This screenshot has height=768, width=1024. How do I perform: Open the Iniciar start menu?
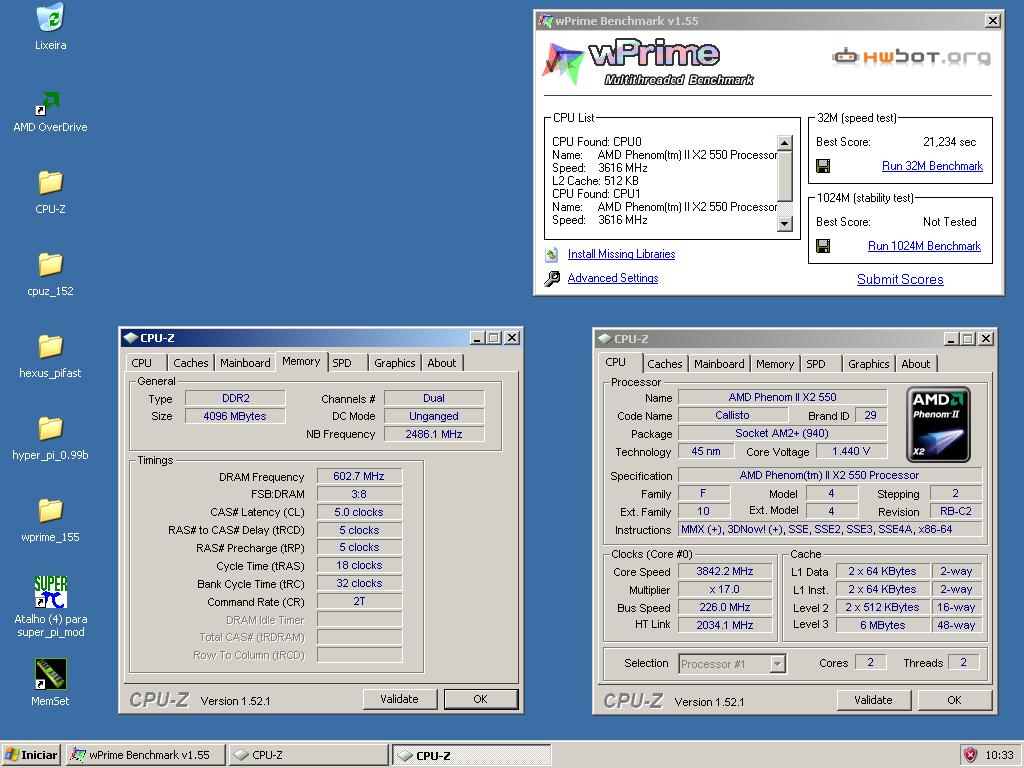pos(31,755)
